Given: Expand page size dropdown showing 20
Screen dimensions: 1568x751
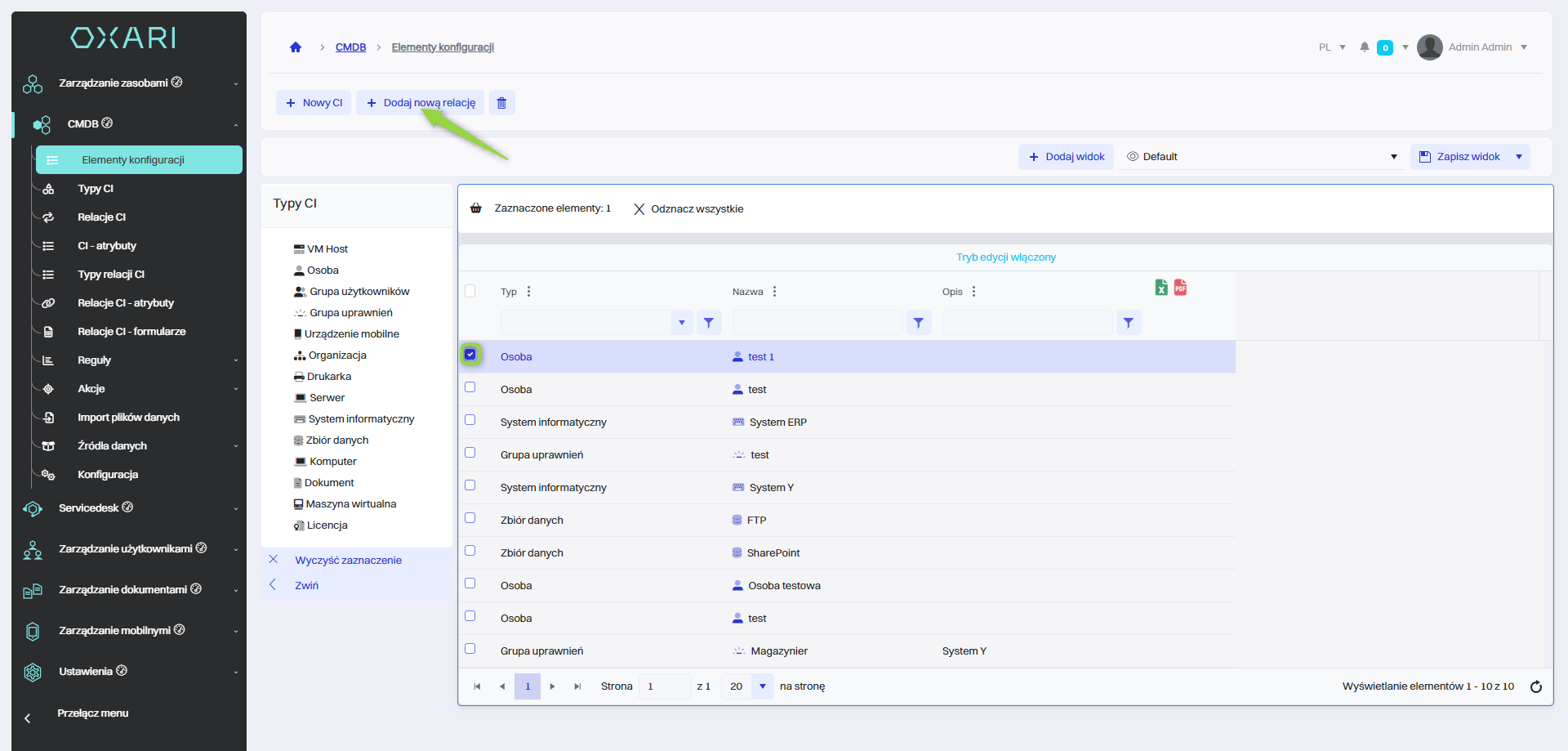Looking at the screenshot, I should [x=762, y=686].
